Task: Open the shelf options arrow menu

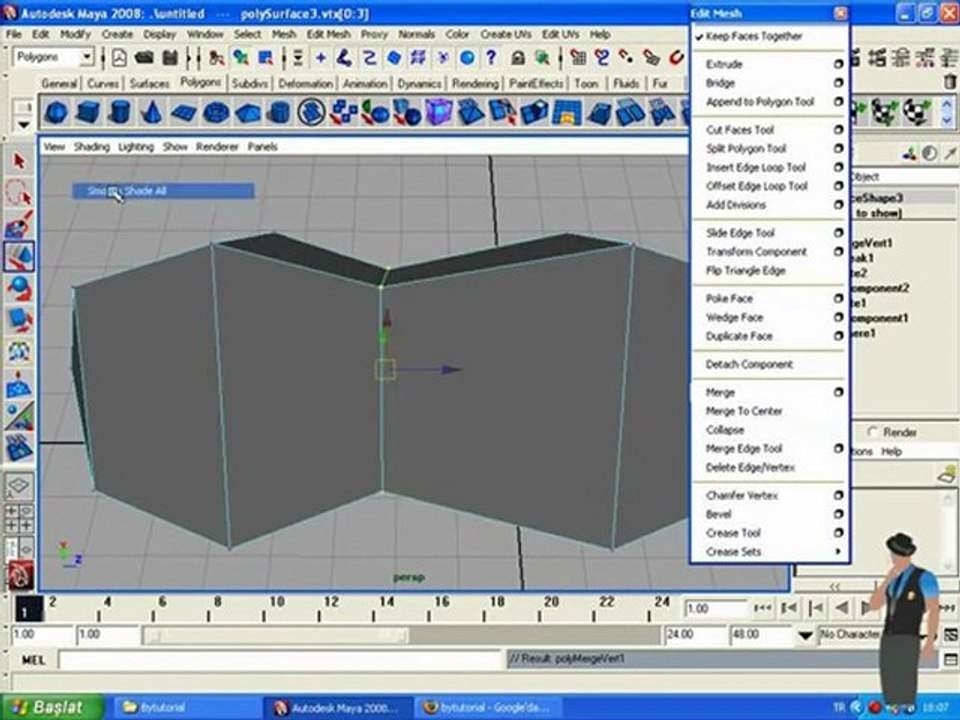Action: click(23, 125)
